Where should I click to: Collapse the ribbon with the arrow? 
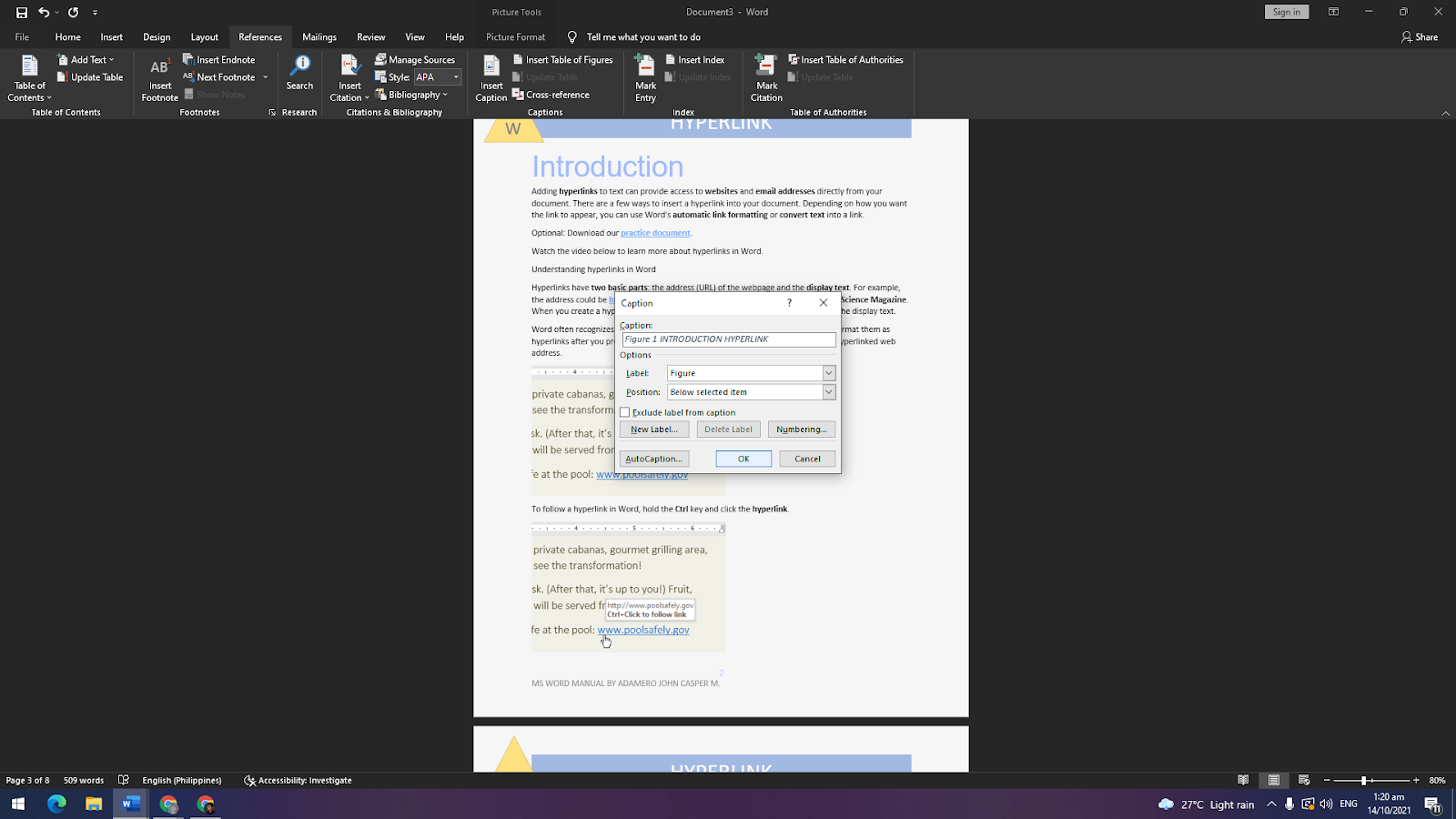point(1446,113)
